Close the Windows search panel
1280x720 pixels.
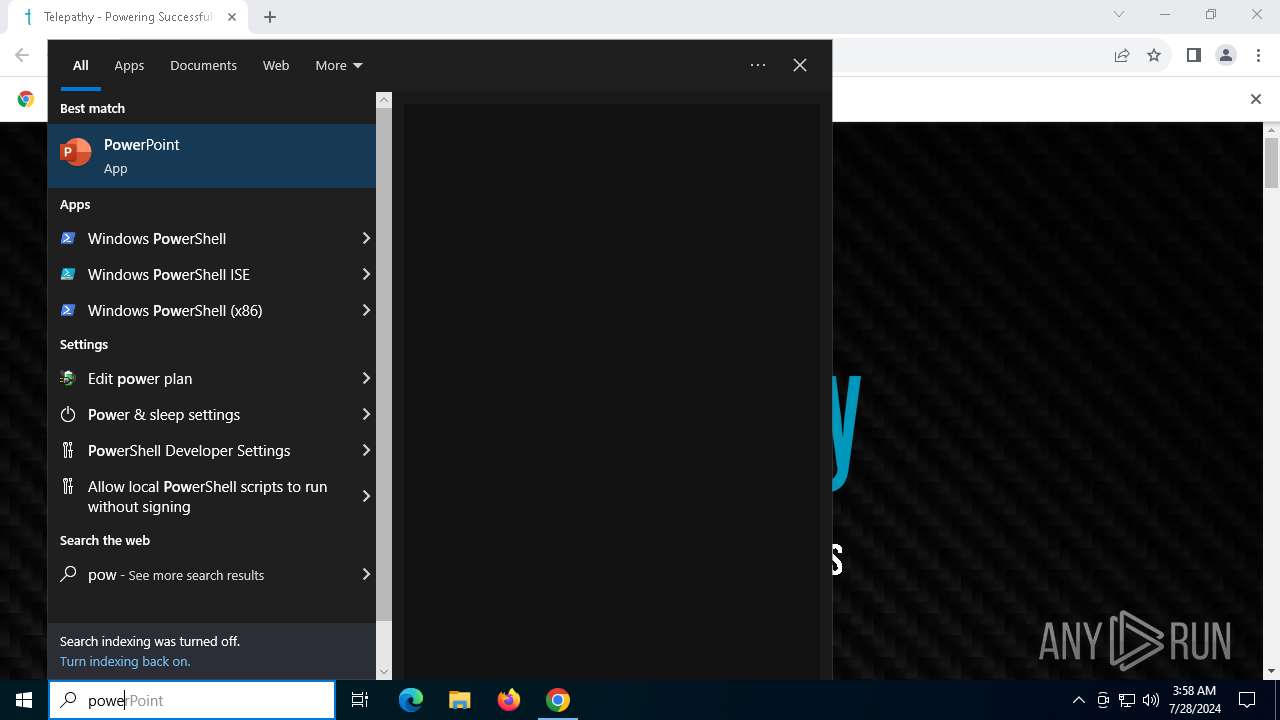pos(800,65)
